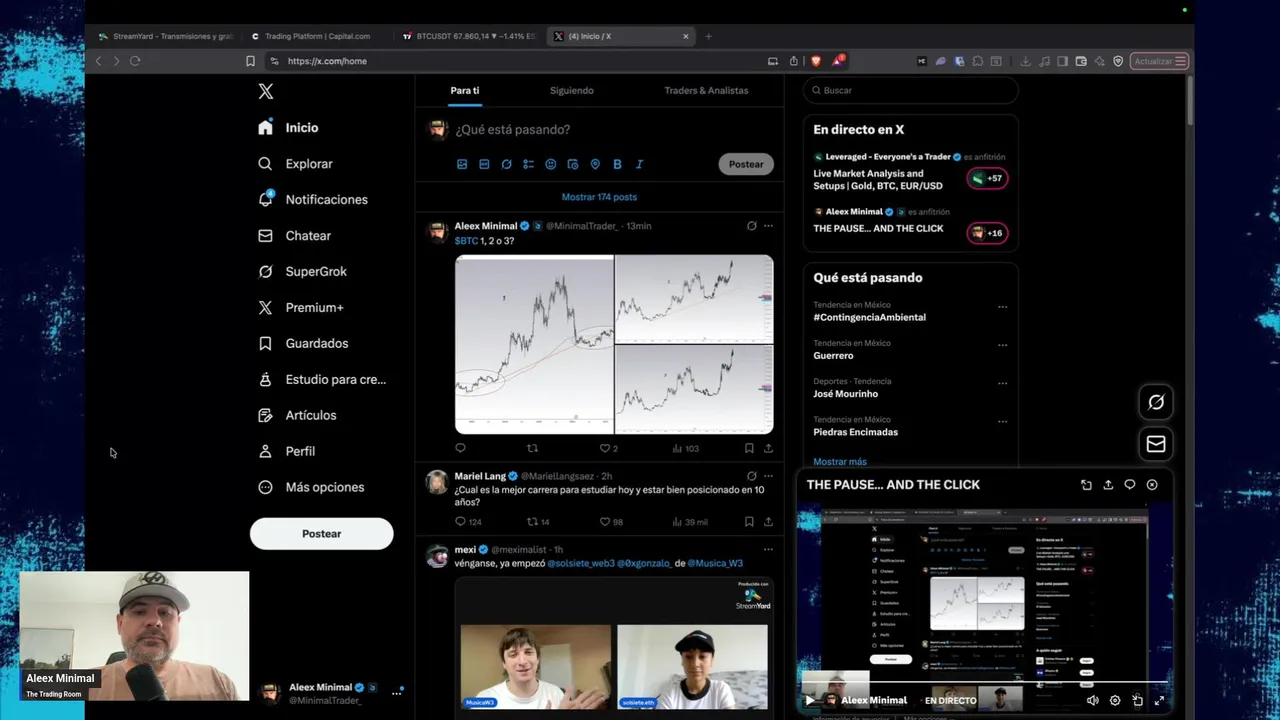Like Aleex Minimal's $BTC post
Image resolution: width=1280 pixels, height=720 pixels.
pos(608,448)
